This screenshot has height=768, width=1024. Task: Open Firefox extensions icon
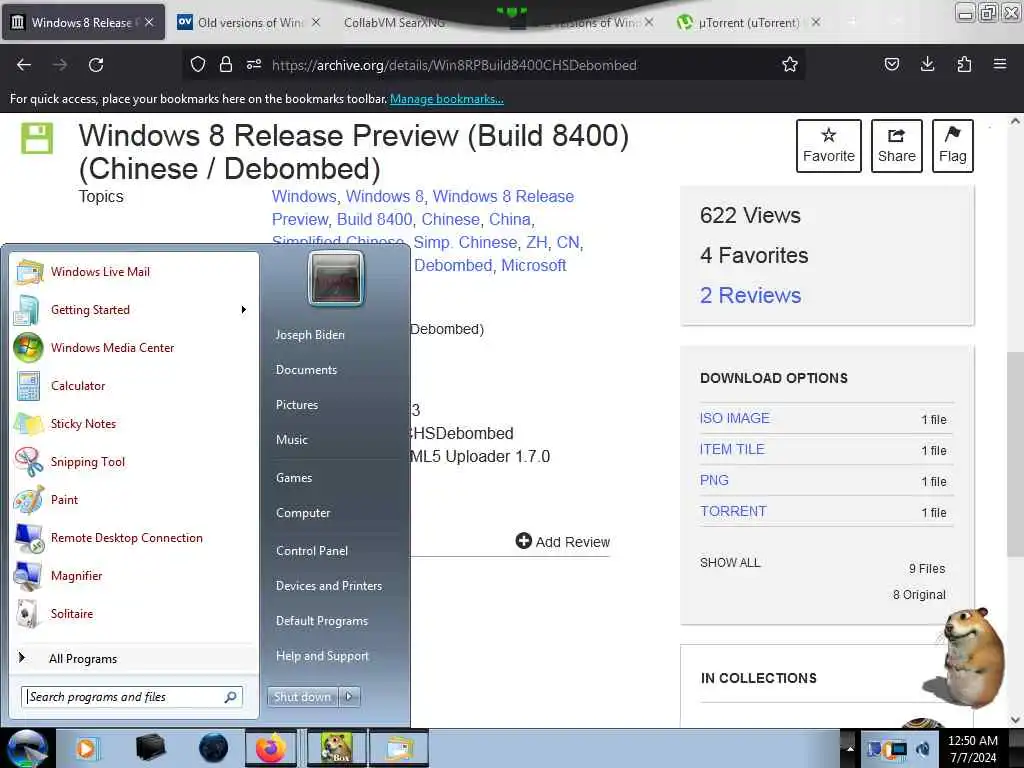(x=964, y=64)
